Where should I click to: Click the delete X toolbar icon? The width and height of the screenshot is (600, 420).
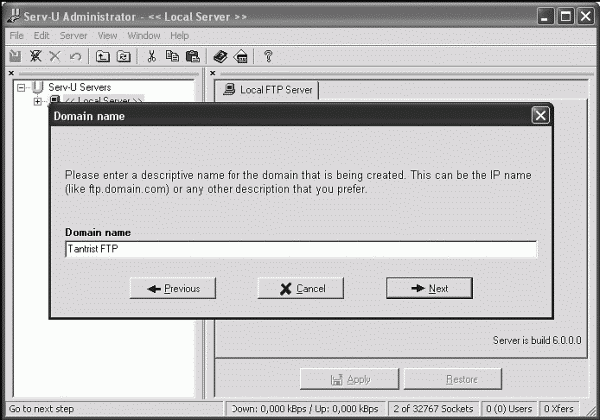click(x=55, y=57)
